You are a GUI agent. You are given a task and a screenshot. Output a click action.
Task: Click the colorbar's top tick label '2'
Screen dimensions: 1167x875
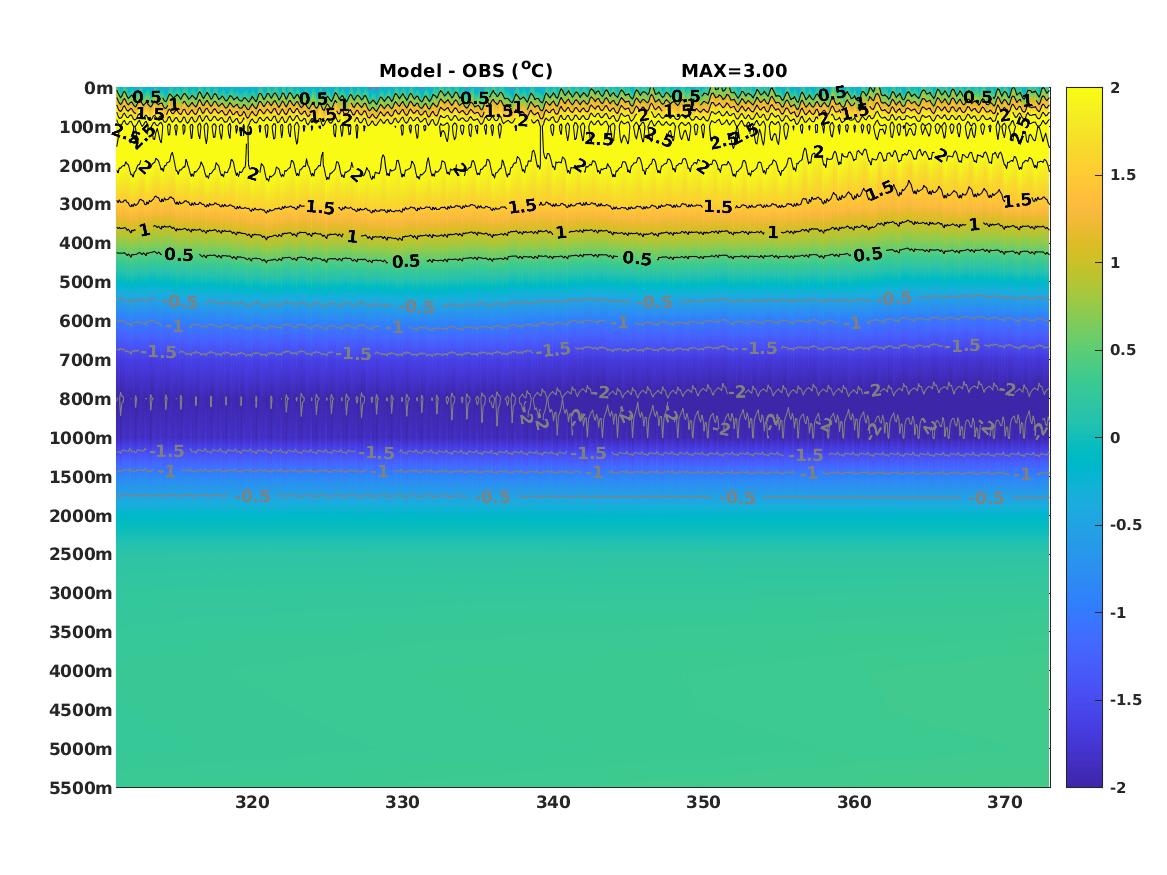(1115, 88)
